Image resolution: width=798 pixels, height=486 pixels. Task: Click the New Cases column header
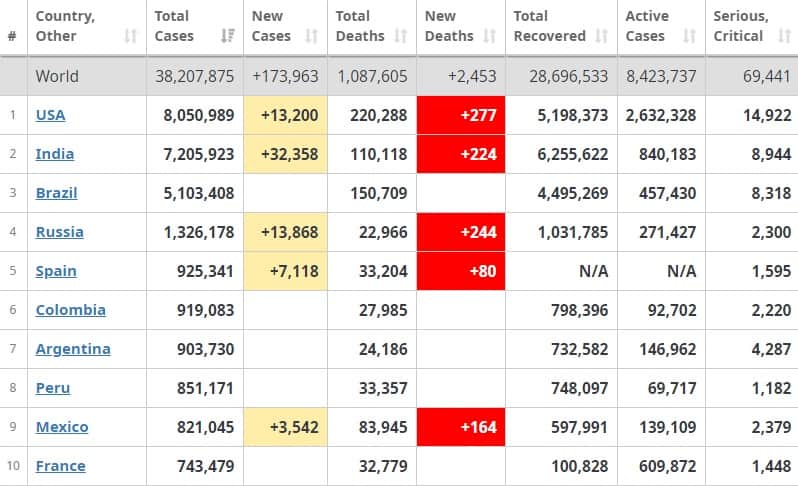click(286, 27)
